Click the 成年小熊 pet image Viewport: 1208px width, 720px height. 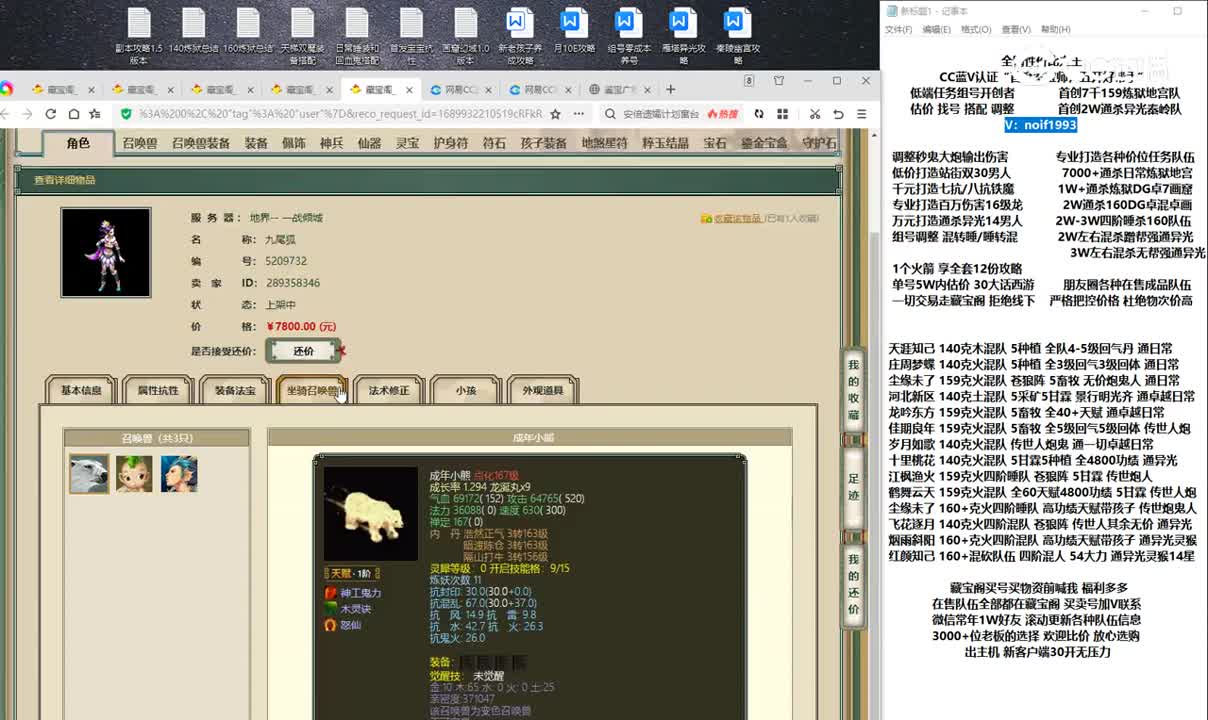click(371, 513)
